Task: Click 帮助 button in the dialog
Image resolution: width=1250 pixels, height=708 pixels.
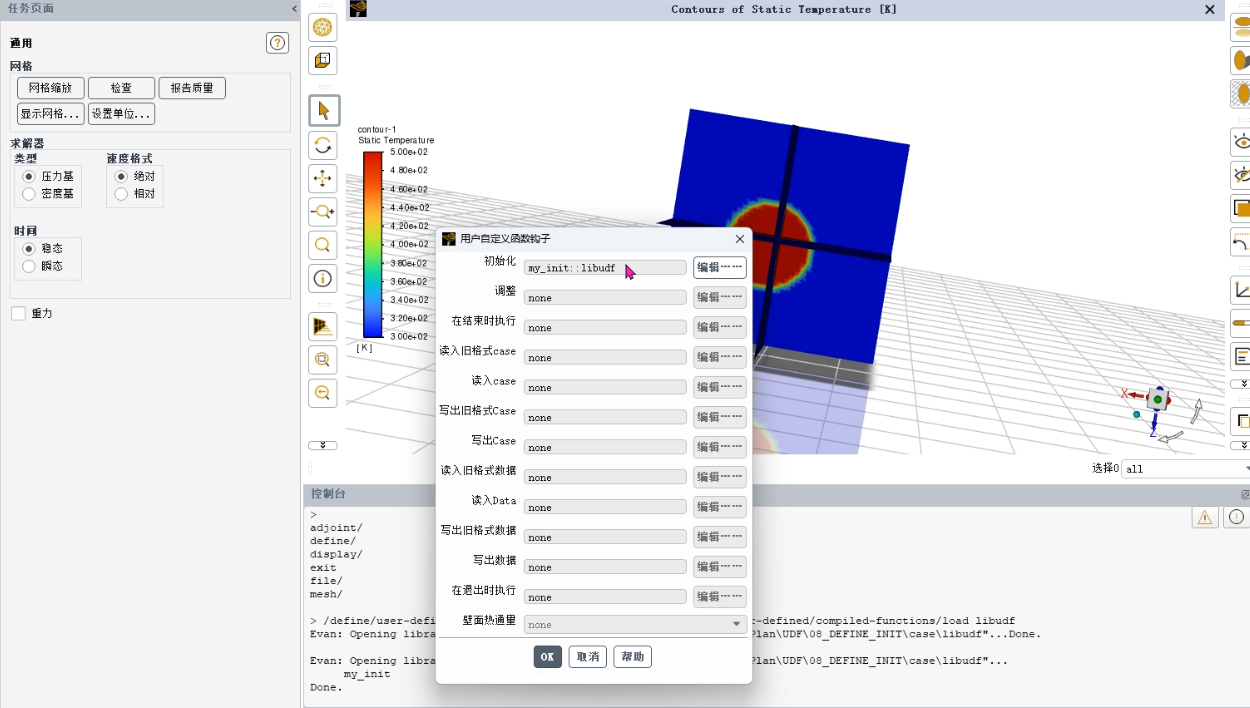Action: tap(633, 657)
